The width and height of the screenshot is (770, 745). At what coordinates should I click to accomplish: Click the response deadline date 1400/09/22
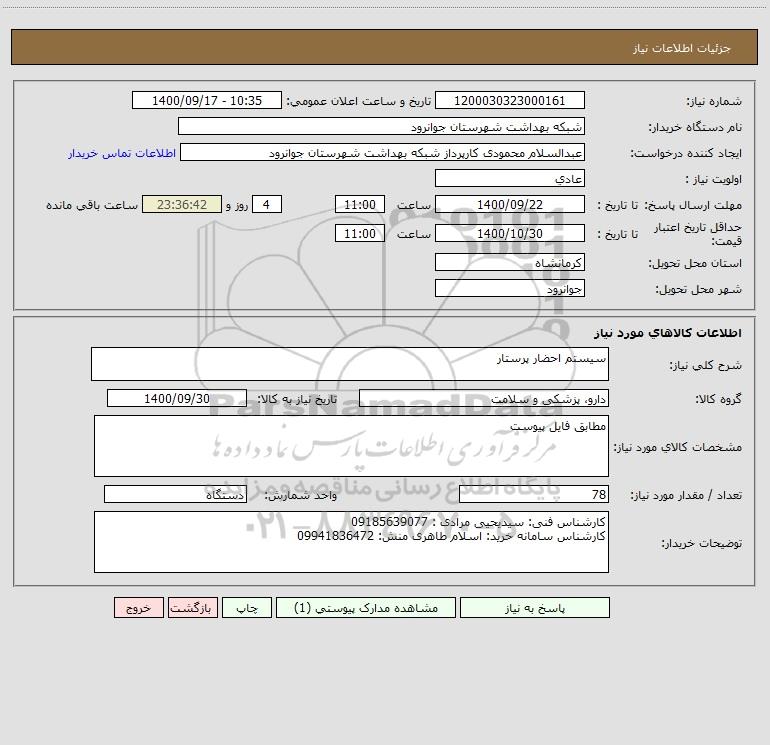[x=510, y=204]
